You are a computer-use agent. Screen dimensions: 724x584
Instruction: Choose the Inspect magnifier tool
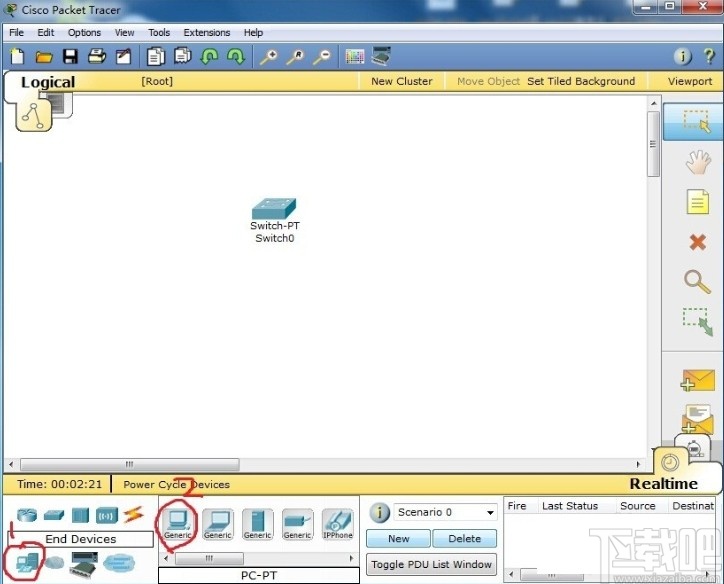[x=697, y=281]
